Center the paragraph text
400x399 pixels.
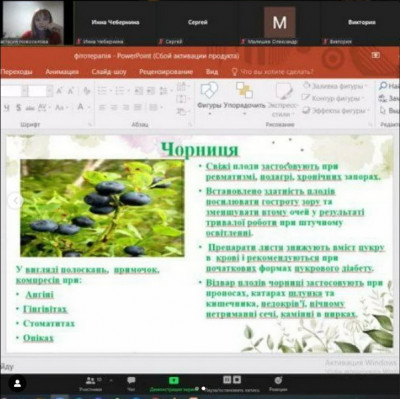tap(114, 108)
